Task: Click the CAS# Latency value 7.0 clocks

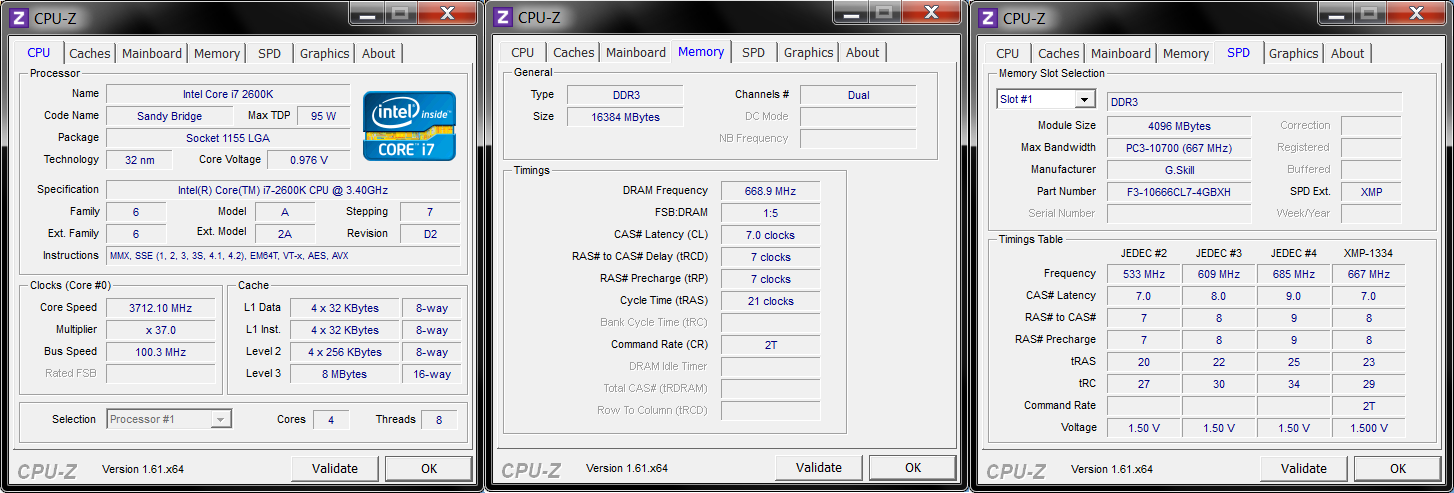Action: (x=770, y=235)
